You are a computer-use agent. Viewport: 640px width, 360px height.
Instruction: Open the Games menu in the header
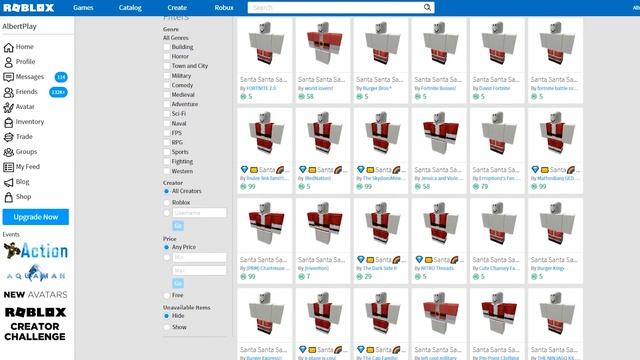click(83, 8)
